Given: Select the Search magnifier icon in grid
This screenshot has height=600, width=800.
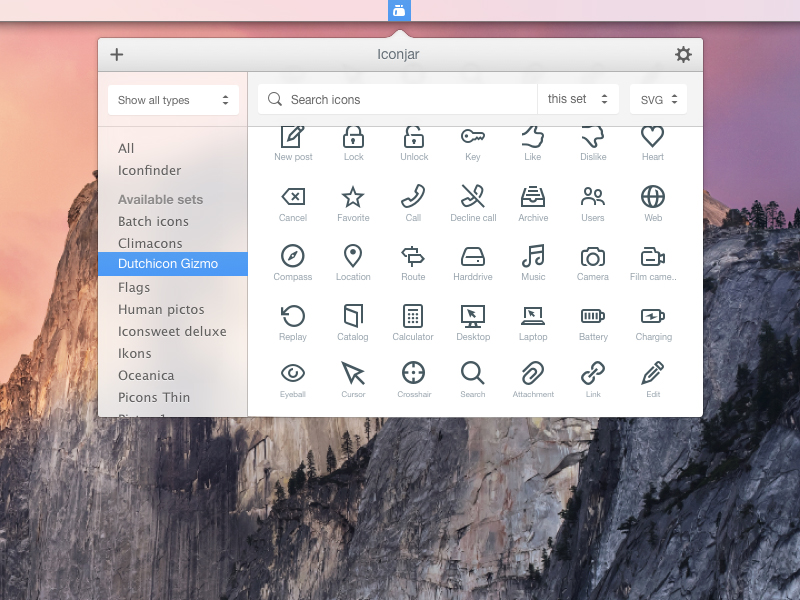Looking at the screenshot, I should click(472, 373).
